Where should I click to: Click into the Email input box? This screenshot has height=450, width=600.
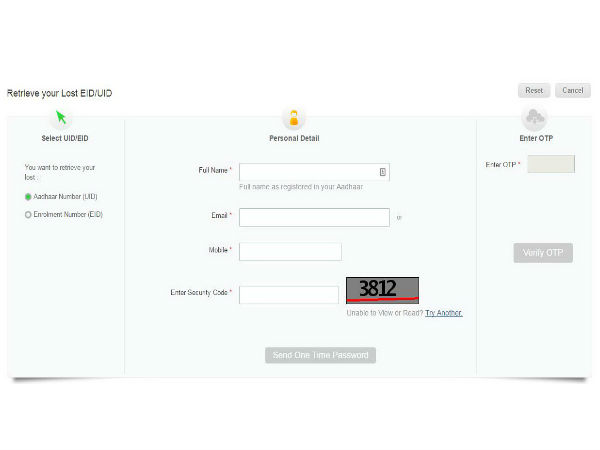314,217
